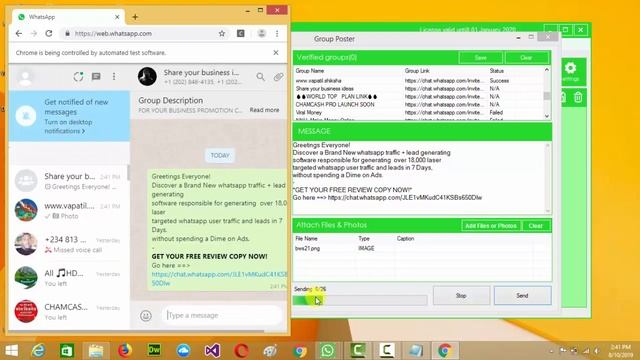Click inside the MESSAGE text box
The height and width of the screenshot is (360, 640).
(x=420, y=178)
